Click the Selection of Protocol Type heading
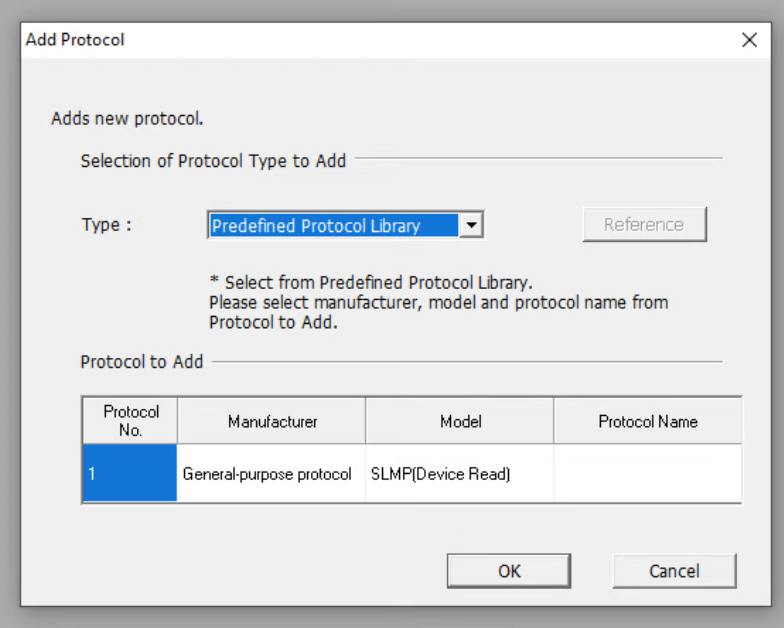 [x=213, y=161]
